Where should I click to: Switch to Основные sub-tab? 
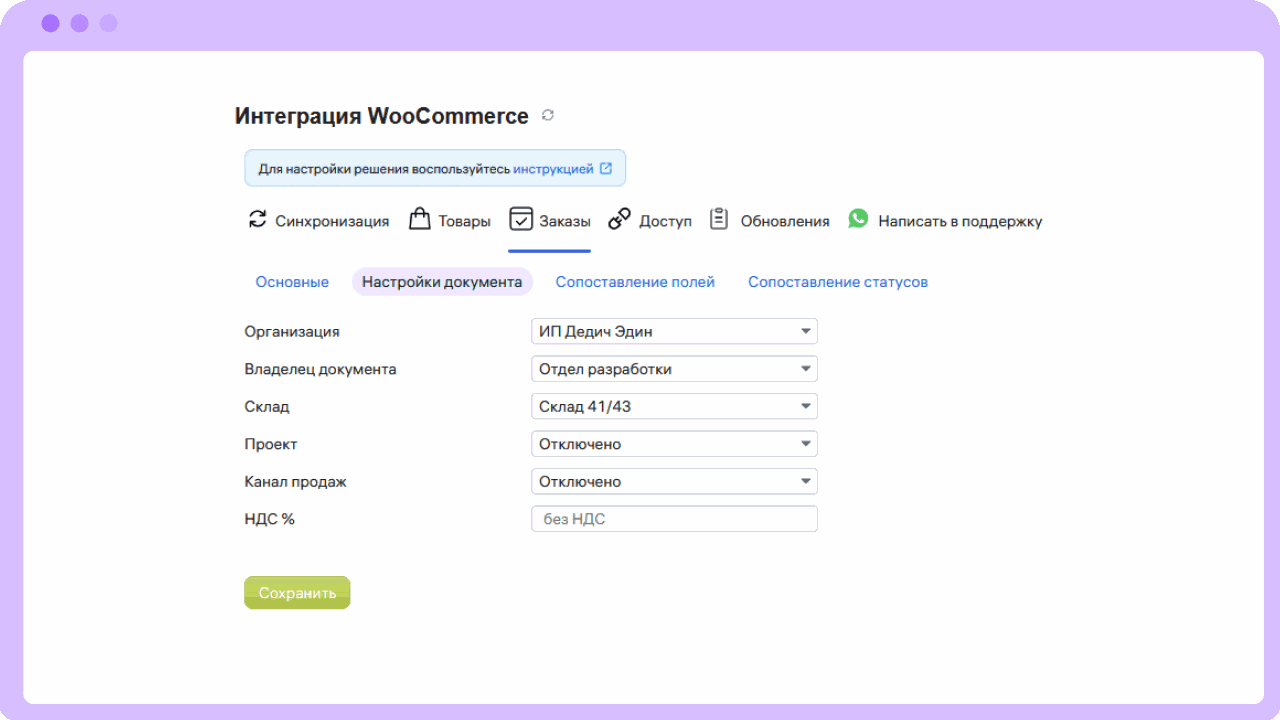point(292,282)
